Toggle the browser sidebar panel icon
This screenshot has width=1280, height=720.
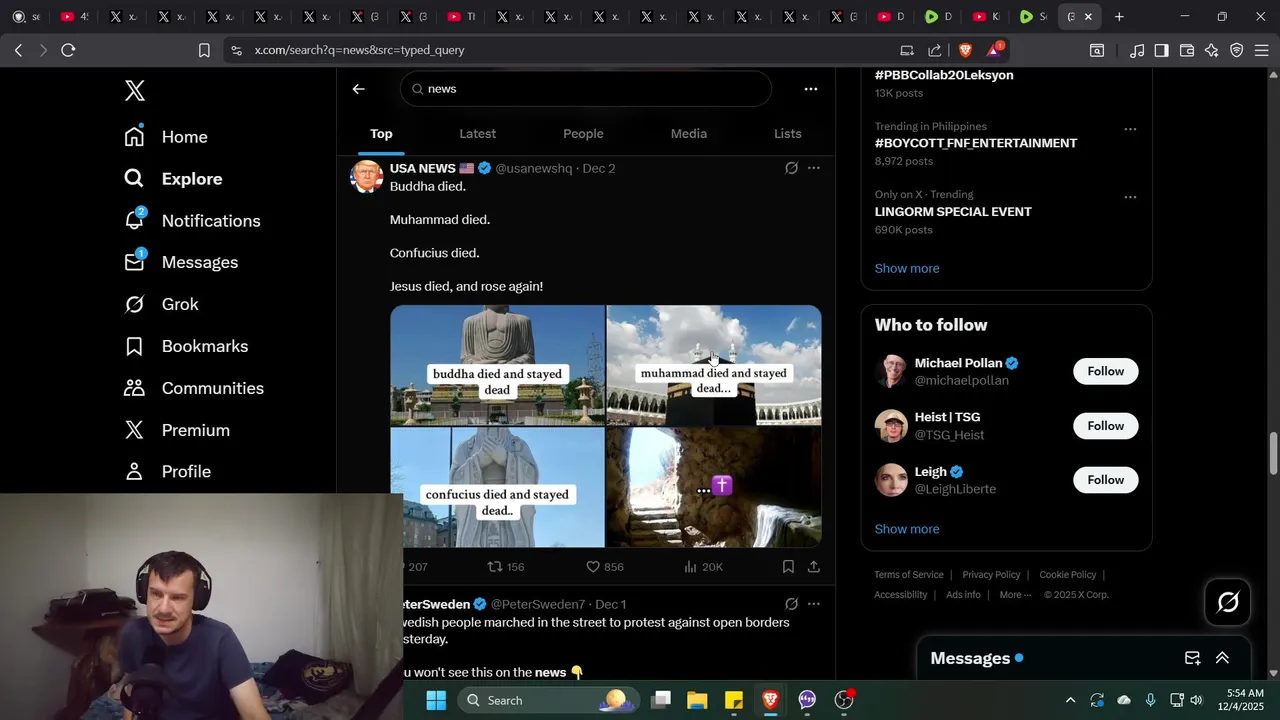coord(1161,50)
